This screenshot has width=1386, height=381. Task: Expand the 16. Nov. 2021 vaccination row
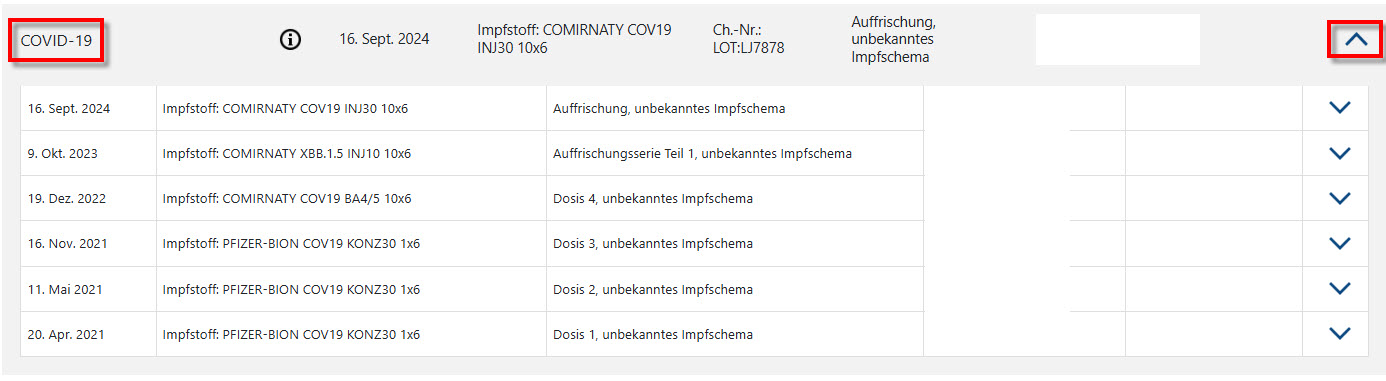(1339, 243)
